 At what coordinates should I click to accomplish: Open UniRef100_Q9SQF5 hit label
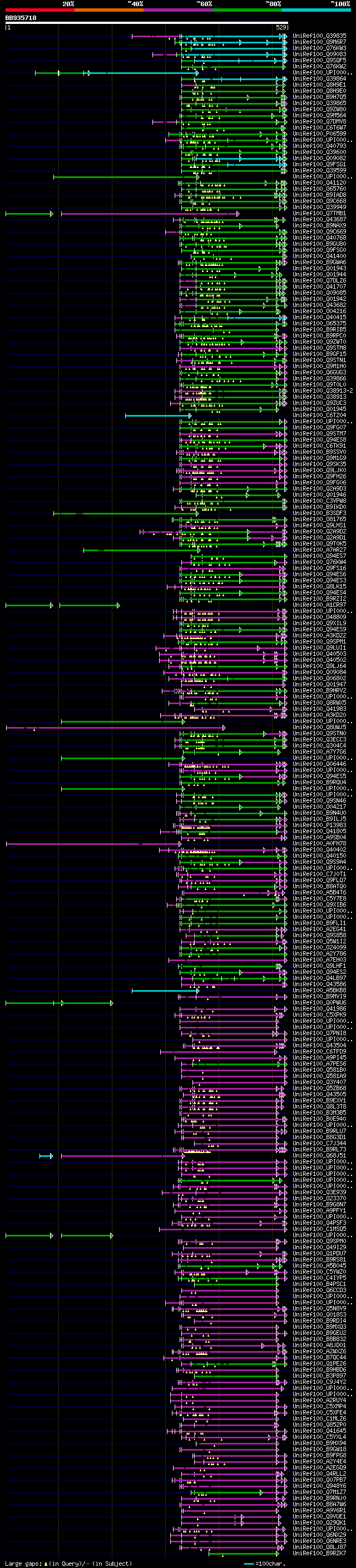(x=319, y=60)
